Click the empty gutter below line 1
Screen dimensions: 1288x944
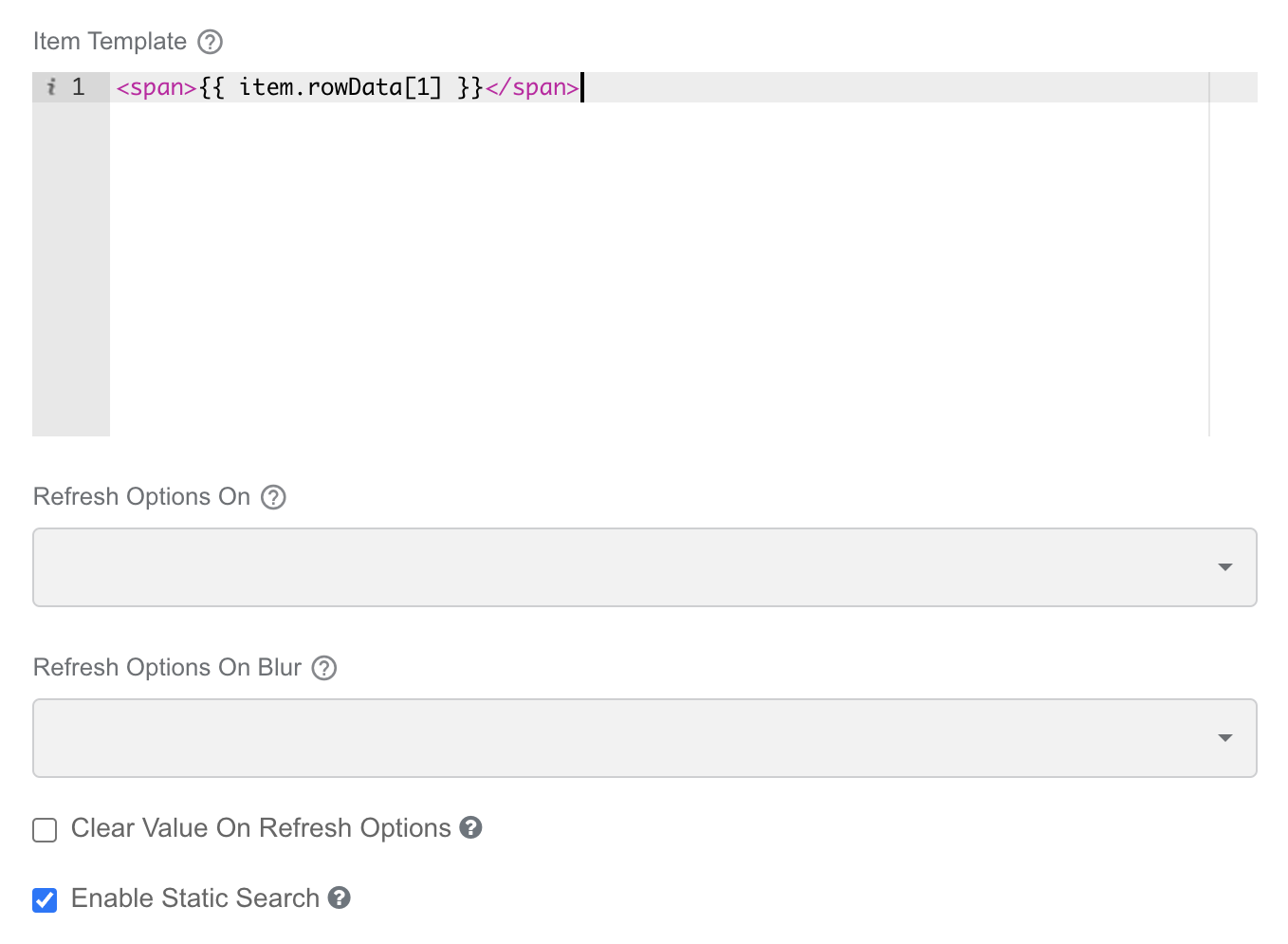pyautogui.click(x=71, y=269)
